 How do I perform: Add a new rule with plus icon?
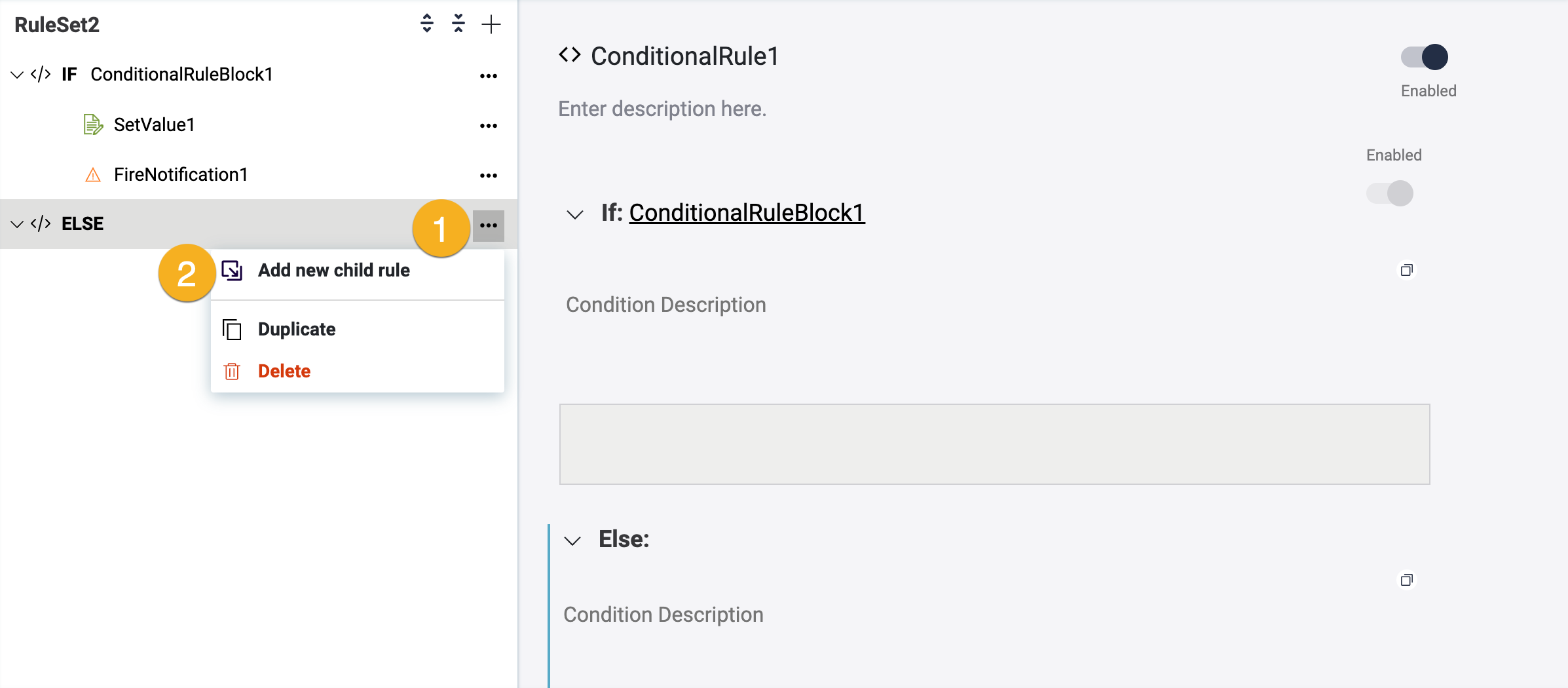tap(491, 24)
